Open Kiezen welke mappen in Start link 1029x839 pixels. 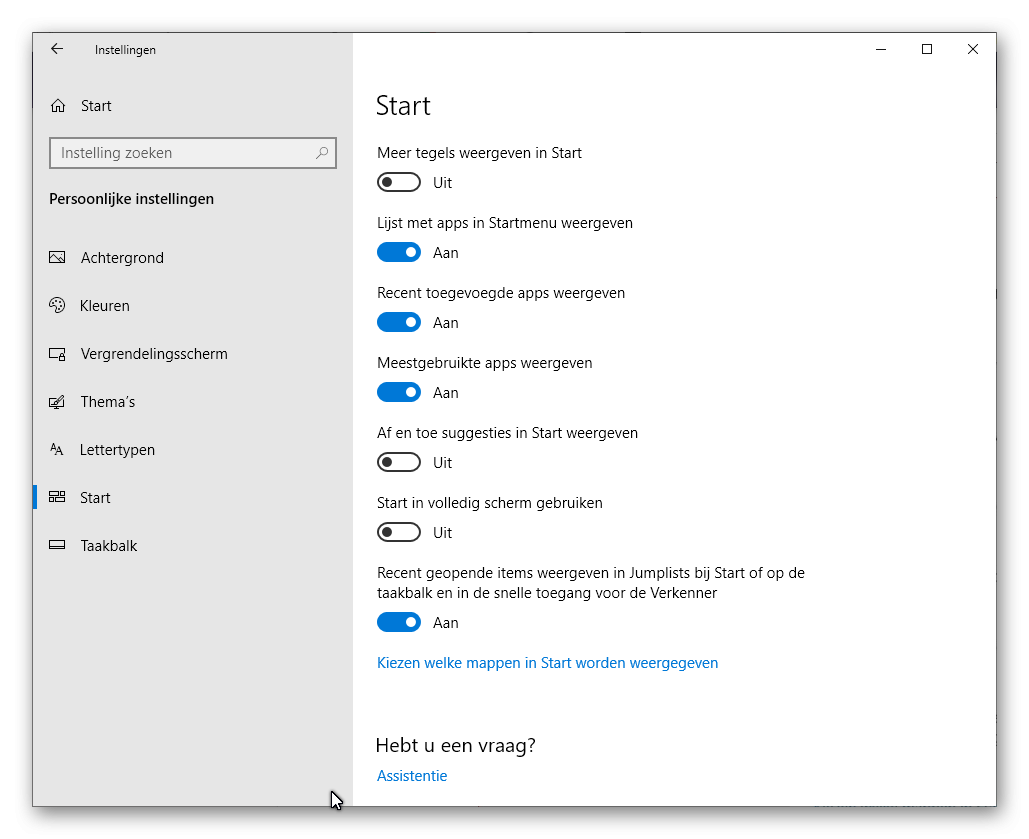click(547, 663)
